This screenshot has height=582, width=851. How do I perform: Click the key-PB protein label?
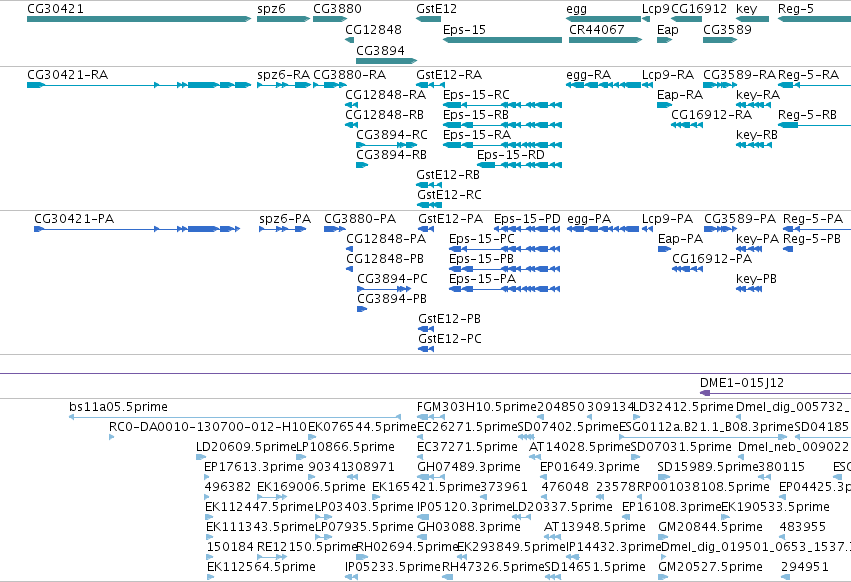[757, 279]
